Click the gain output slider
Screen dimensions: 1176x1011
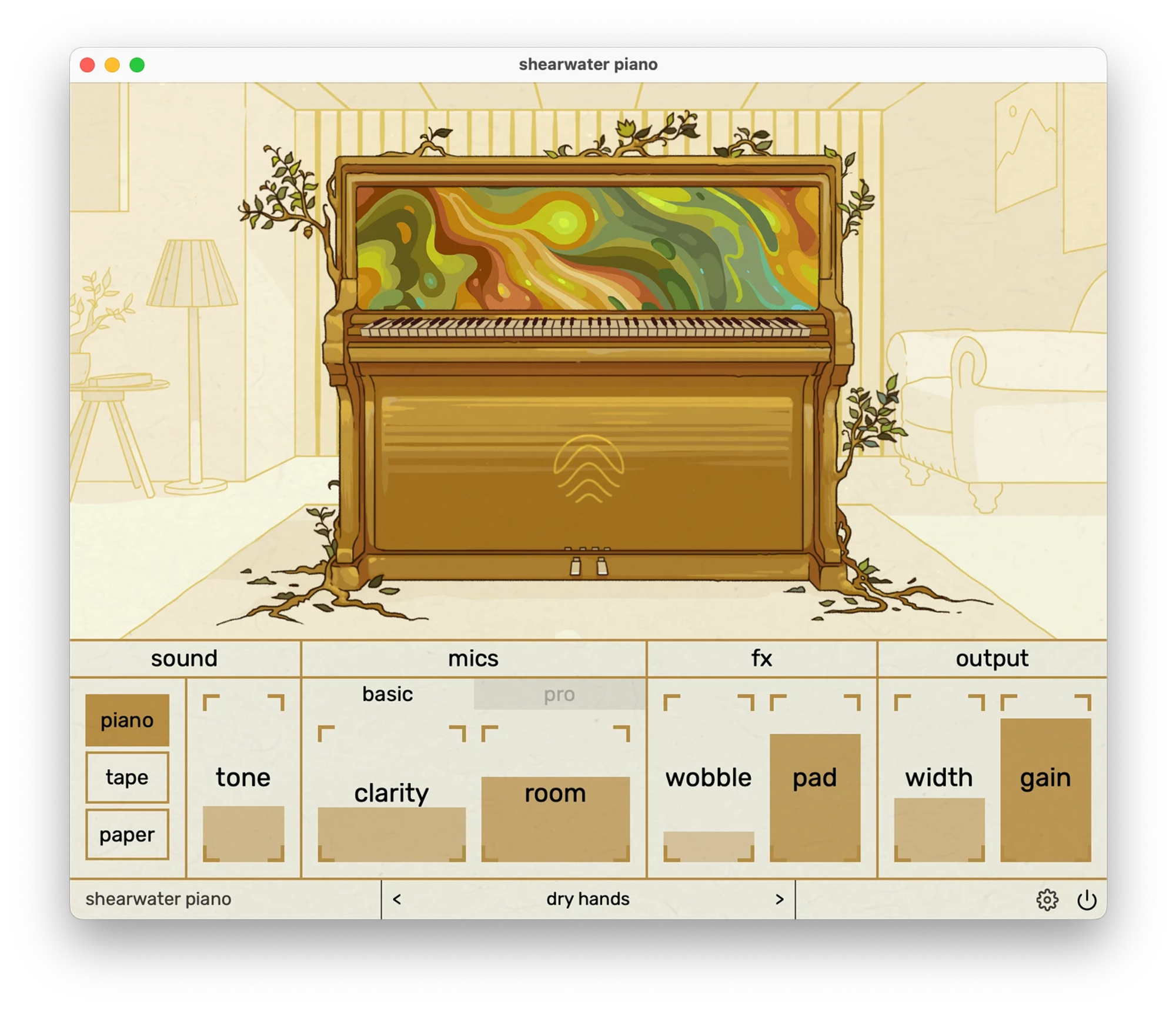1045,778
